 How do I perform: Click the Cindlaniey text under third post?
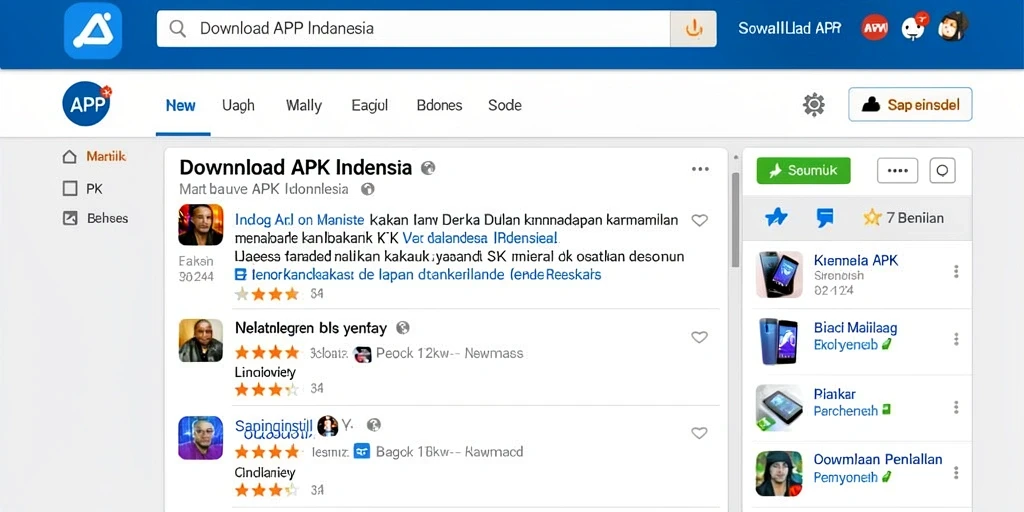[x=264, y=472]
